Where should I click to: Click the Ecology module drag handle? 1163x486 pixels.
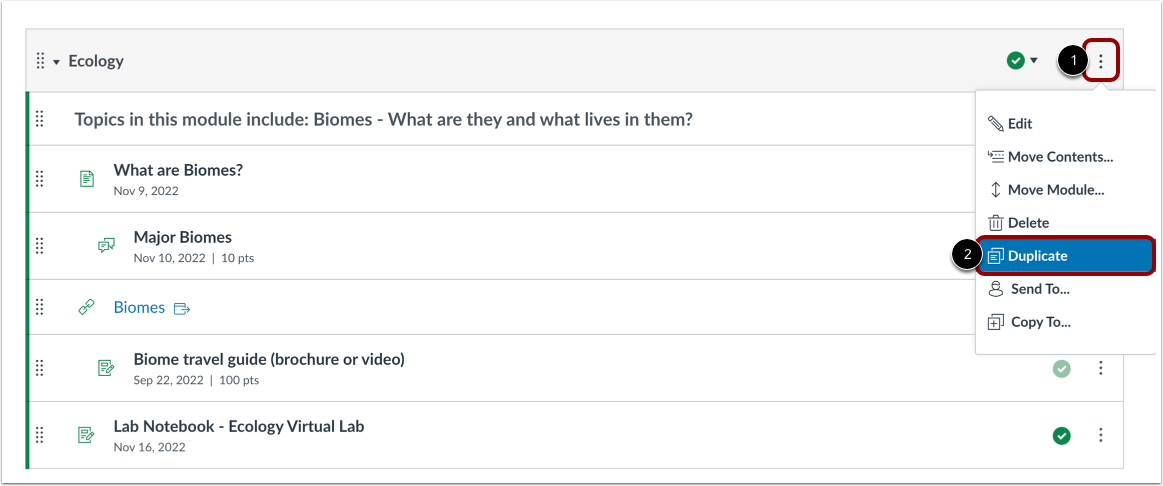40,61
